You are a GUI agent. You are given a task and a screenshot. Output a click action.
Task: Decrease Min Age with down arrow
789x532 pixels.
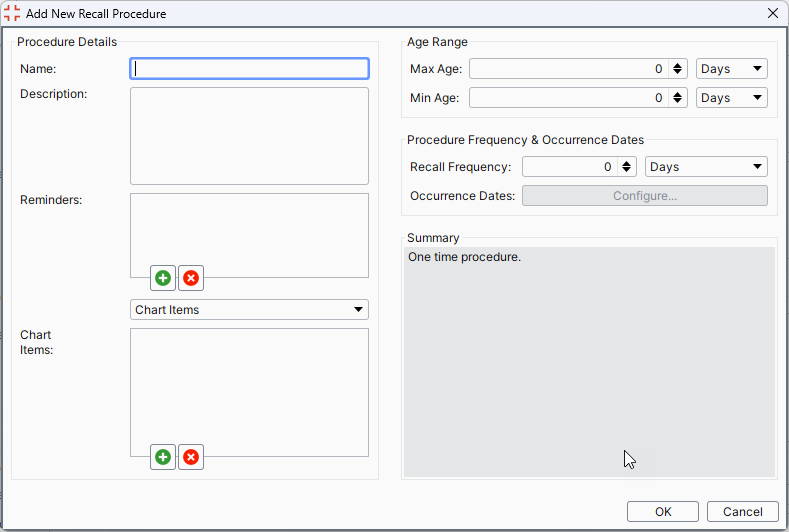677,101
